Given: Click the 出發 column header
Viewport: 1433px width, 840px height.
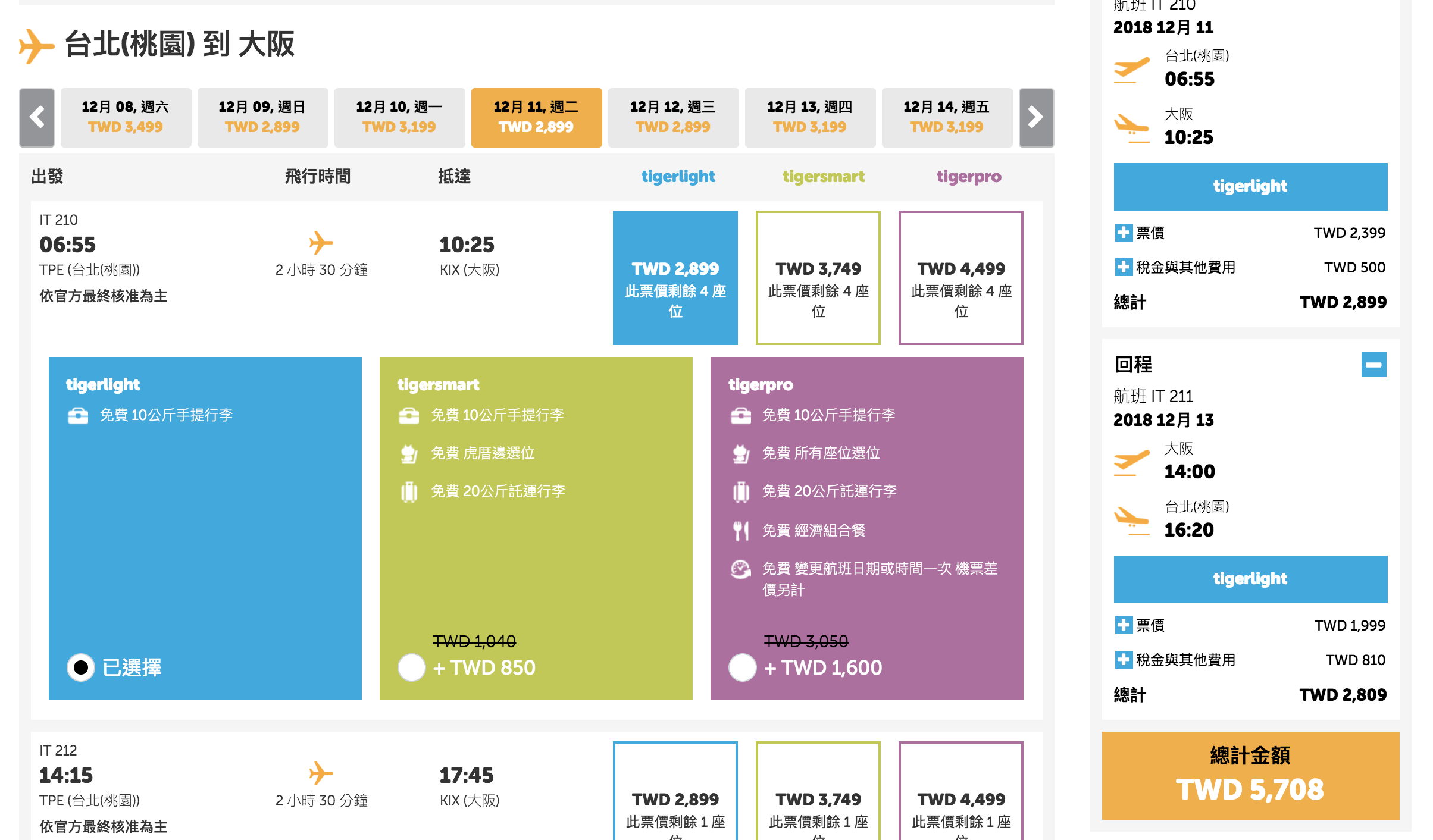Looking at the screenshot, I should point(47,177).
